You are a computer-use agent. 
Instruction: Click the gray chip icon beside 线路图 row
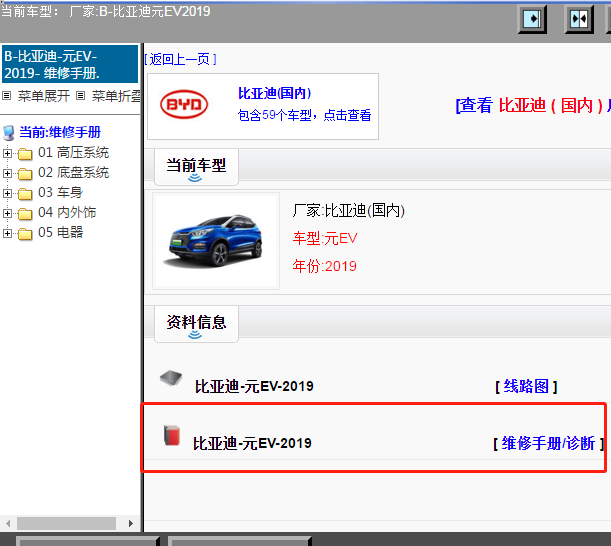(x=171, y=378)
